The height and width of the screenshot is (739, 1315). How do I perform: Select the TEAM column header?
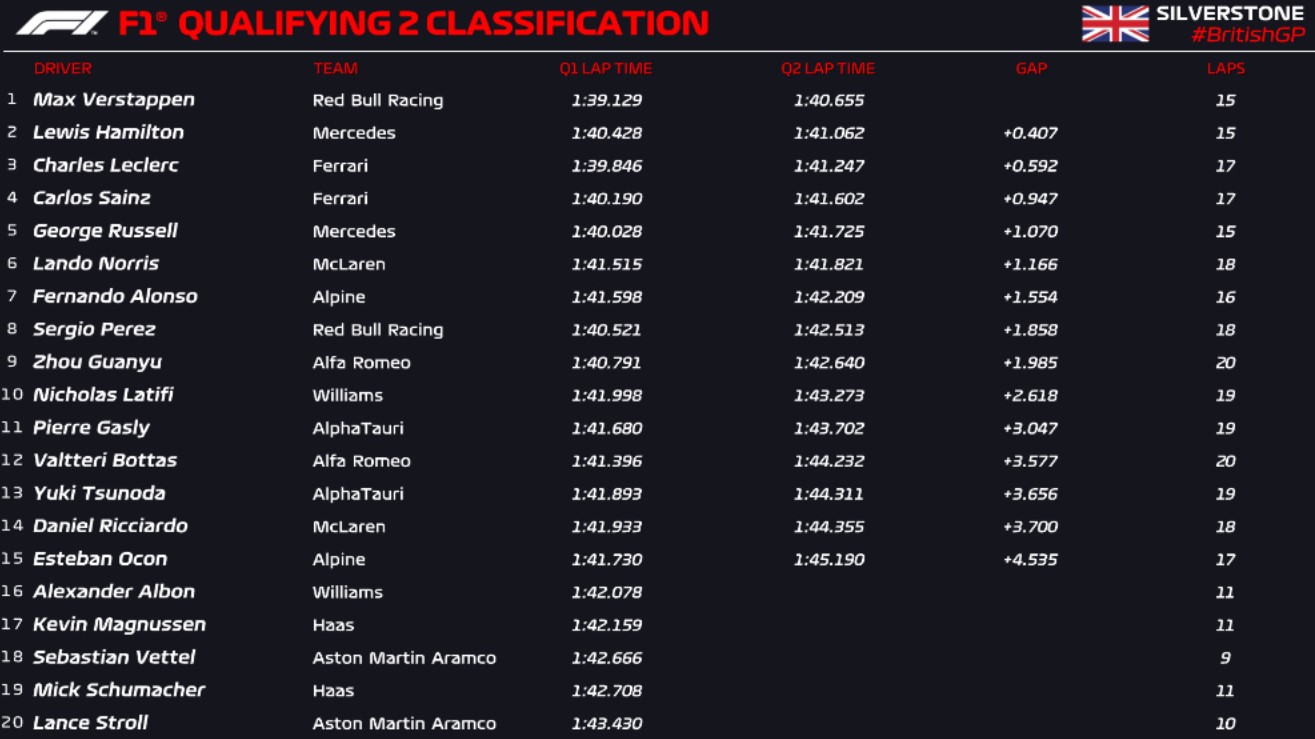click(x=335, y=68)
